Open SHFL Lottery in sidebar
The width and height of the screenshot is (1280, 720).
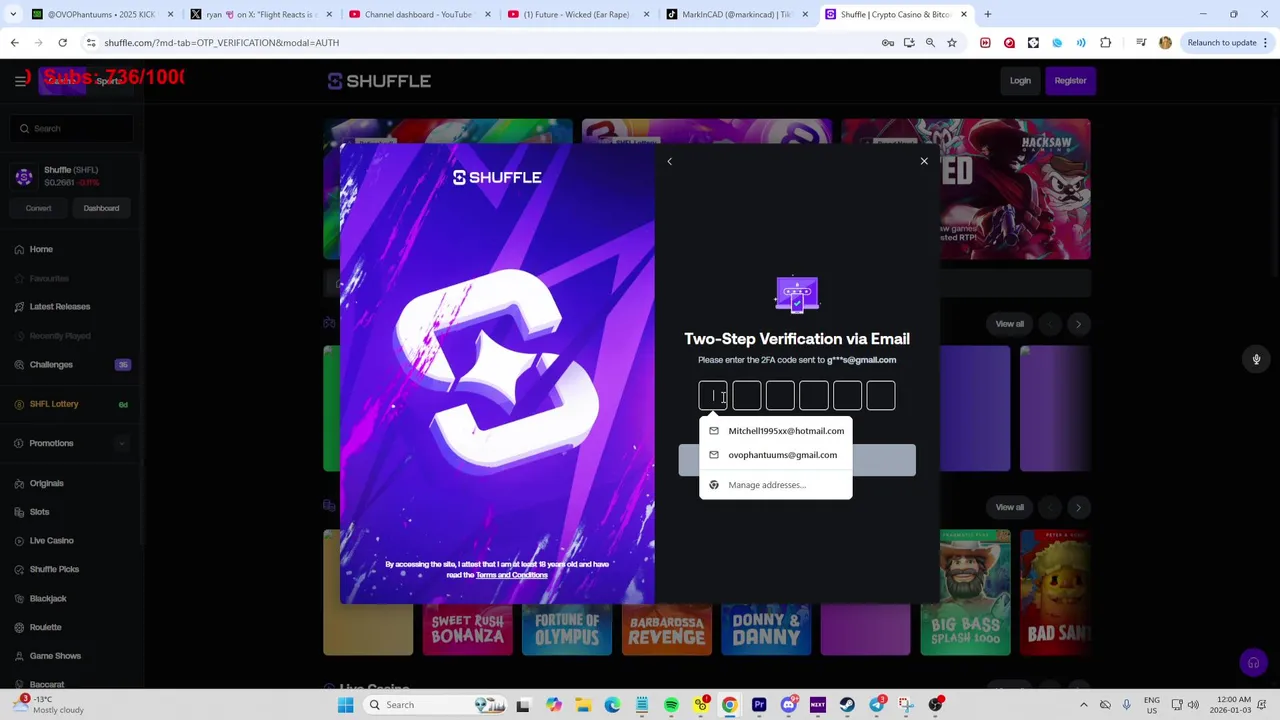(54, 404)
